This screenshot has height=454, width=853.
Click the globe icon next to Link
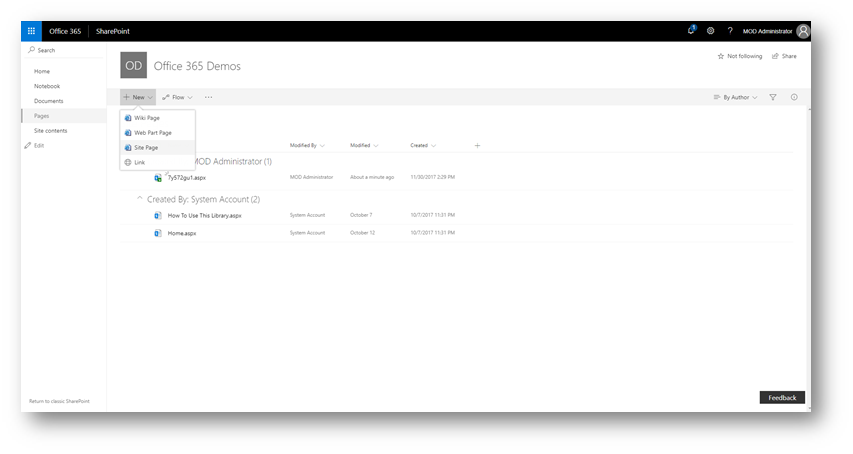[x=128, y=162]
